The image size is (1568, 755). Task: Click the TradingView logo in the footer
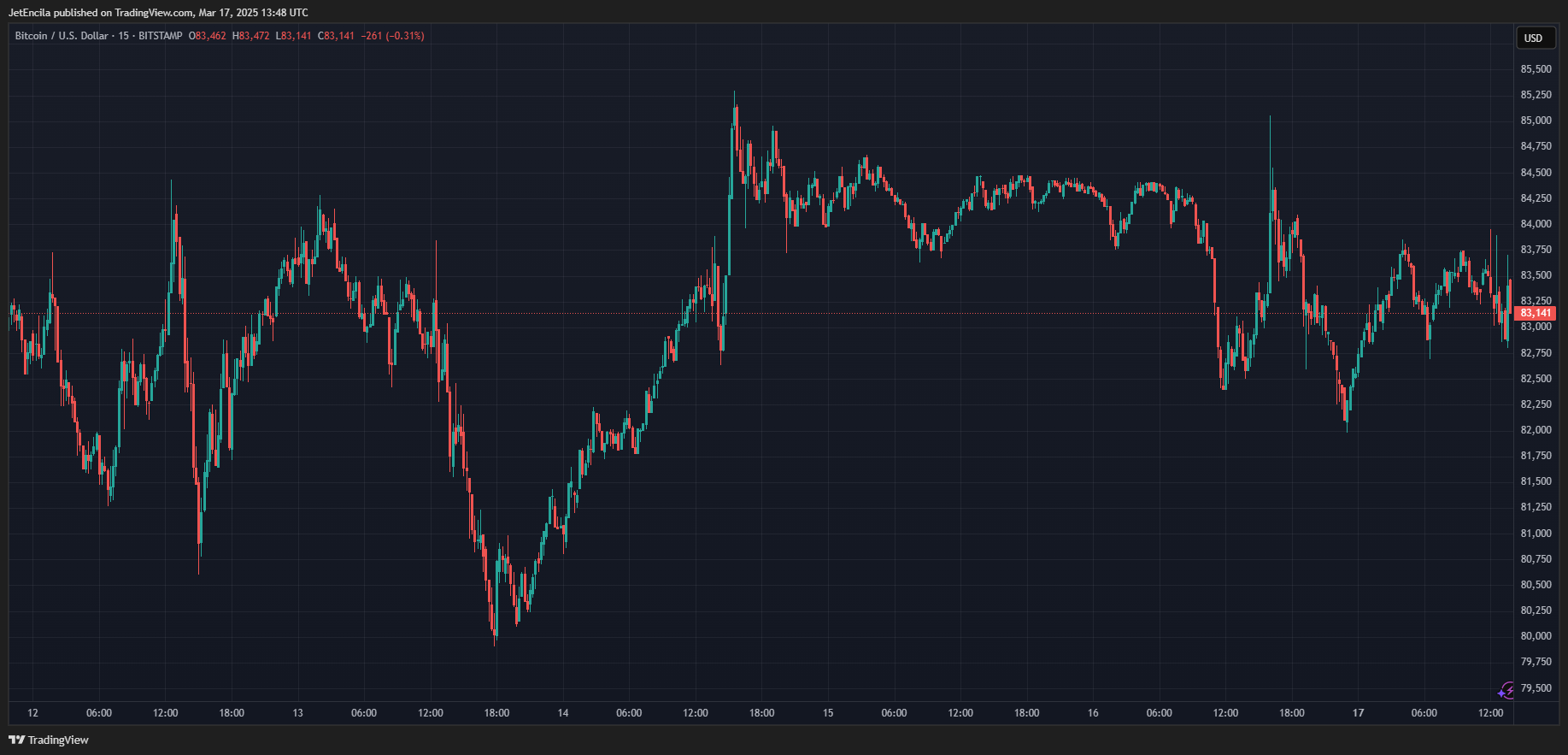click(x=49, y=740)
